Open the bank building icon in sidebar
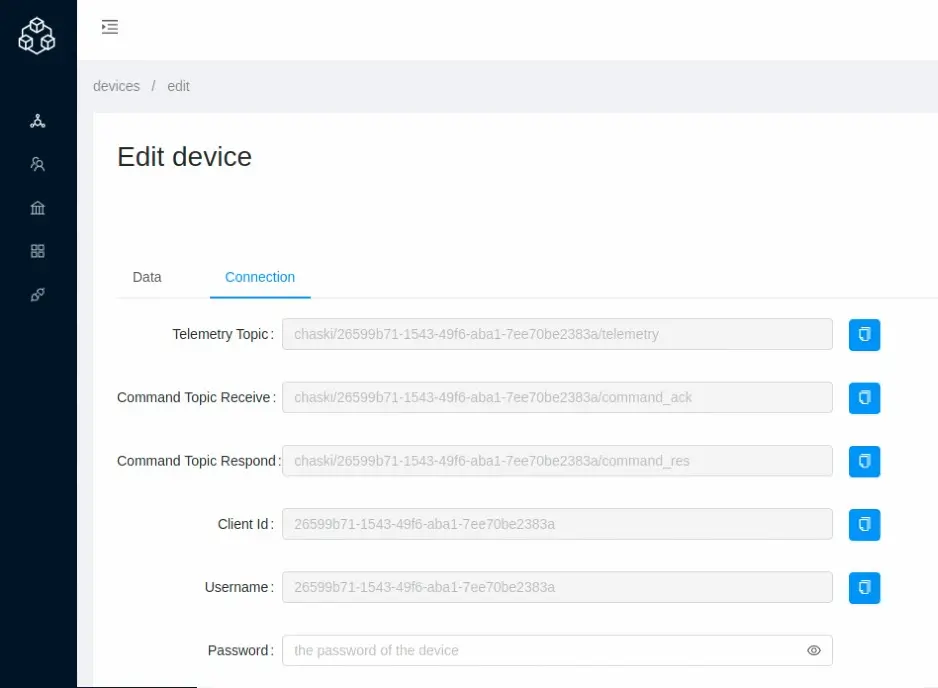 [x=38, y=208]
